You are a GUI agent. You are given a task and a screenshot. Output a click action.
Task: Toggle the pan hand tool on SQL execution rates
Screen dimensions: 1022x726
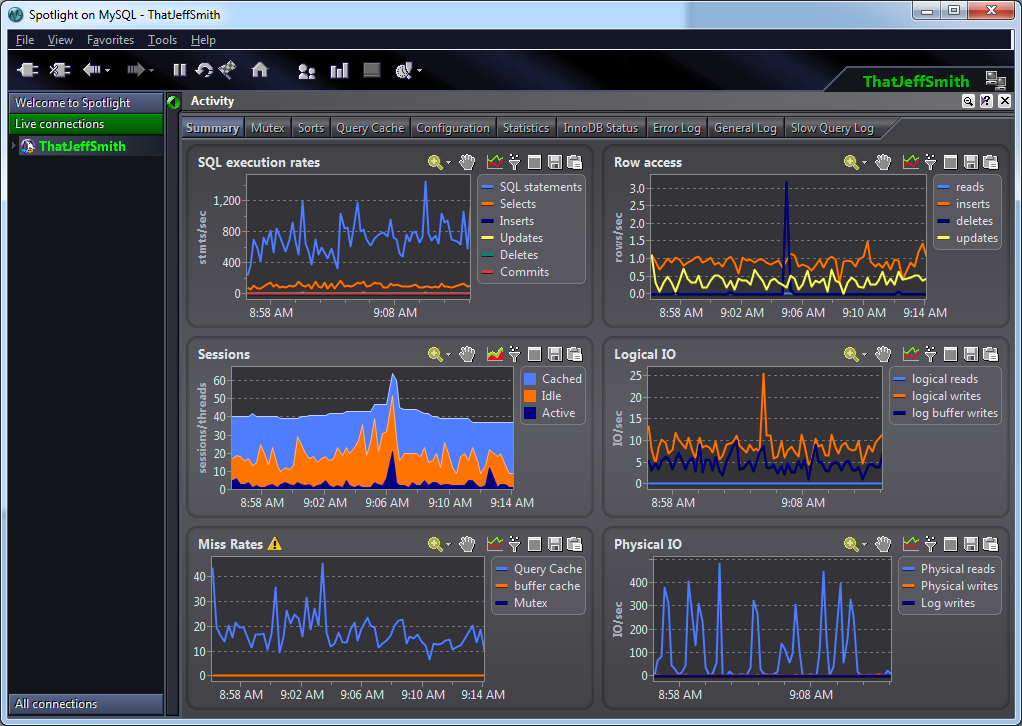point(467,162)
